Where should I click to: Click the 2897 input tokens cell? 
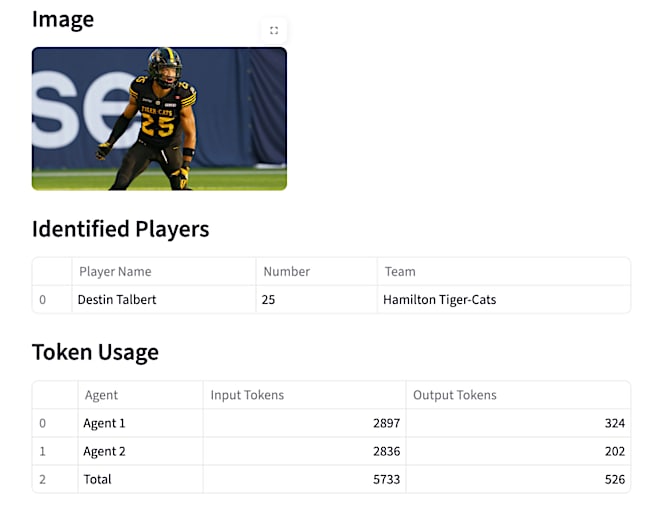(x=386, y=423)
